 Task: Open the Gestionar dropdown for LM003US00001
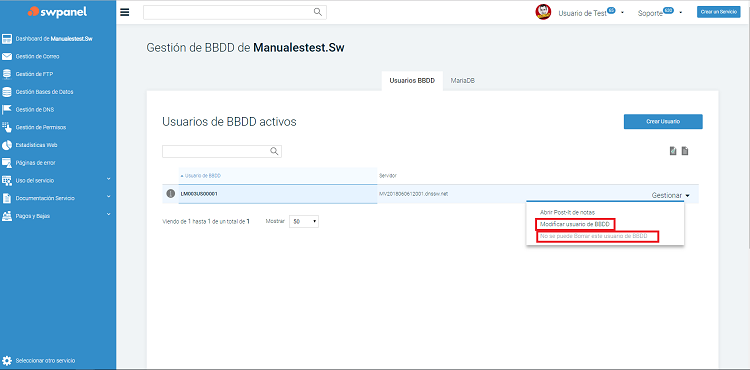click(x=671, y=196)
